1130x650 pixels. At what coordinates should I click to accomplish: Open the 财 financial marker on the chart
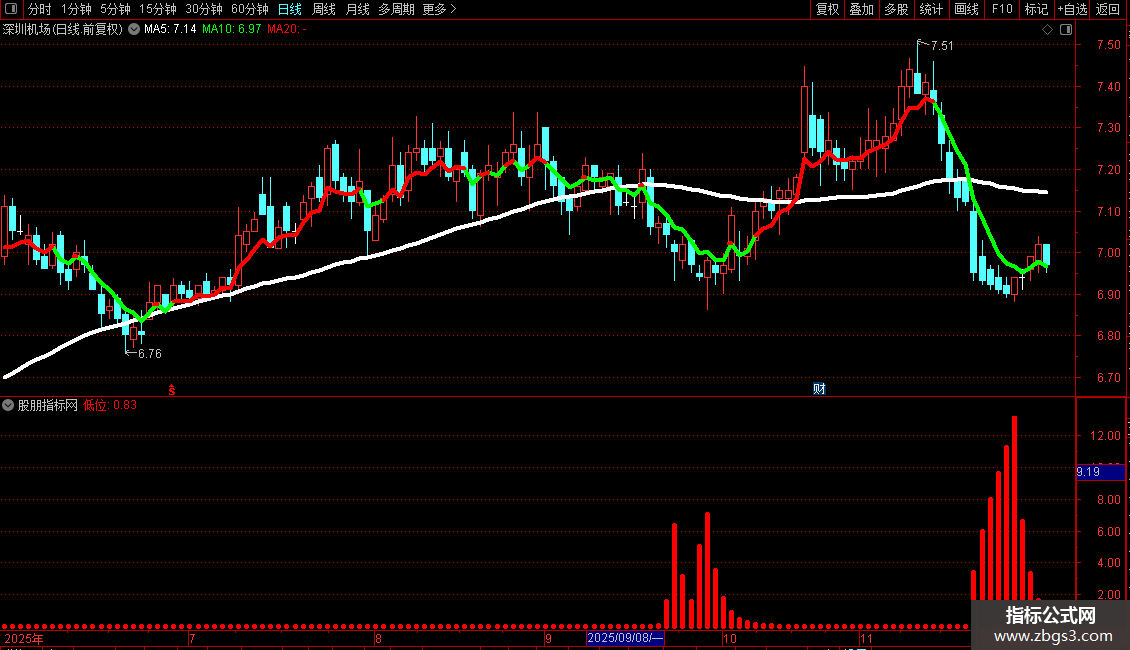pyautogui.click(x=819, y=389)
